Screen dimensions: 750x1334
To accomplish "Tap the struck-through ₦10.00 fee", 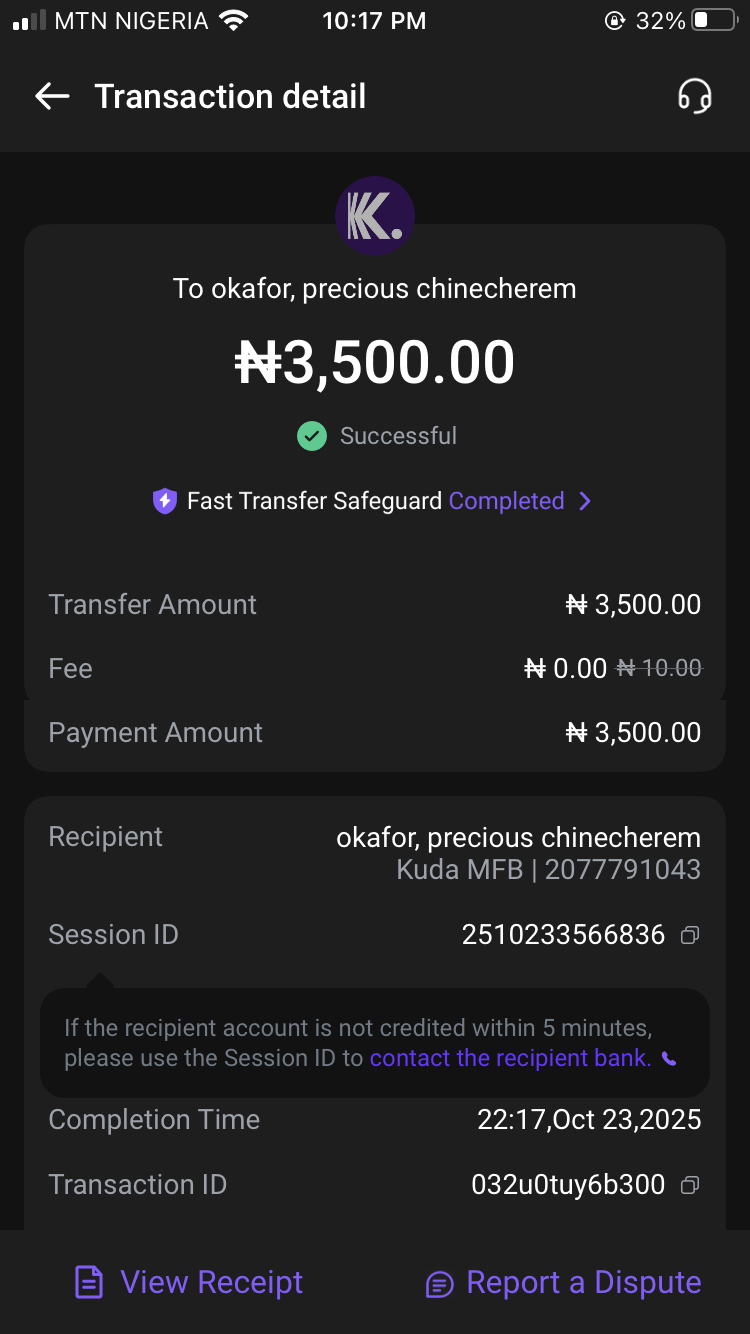I will (x=658, y=668).
